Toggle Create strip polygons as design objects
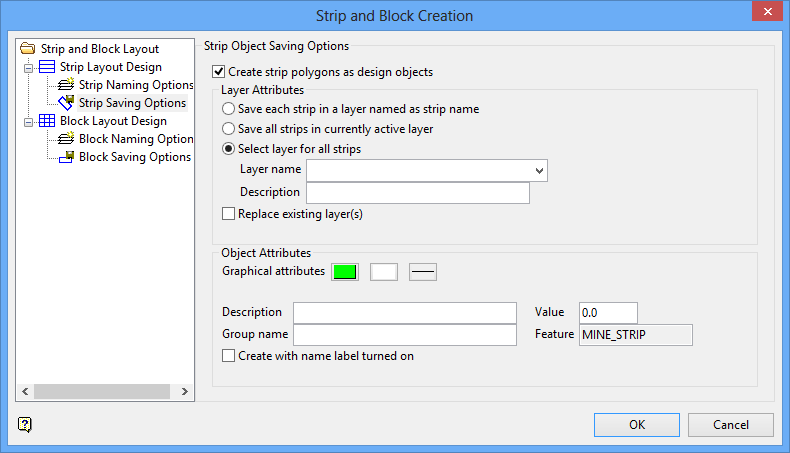The height and width of the screenshot is (453, 790). (x=219, y=72)
